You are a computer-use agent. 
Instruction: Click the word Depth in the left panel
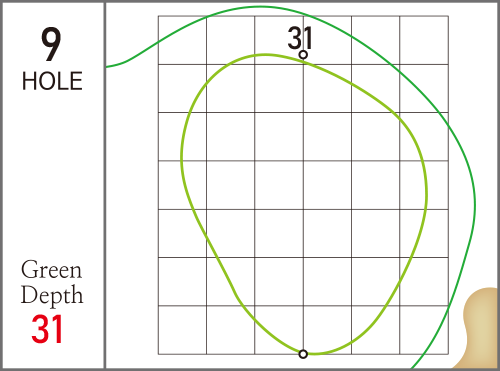pyautogui.click(x=52, y=295)
